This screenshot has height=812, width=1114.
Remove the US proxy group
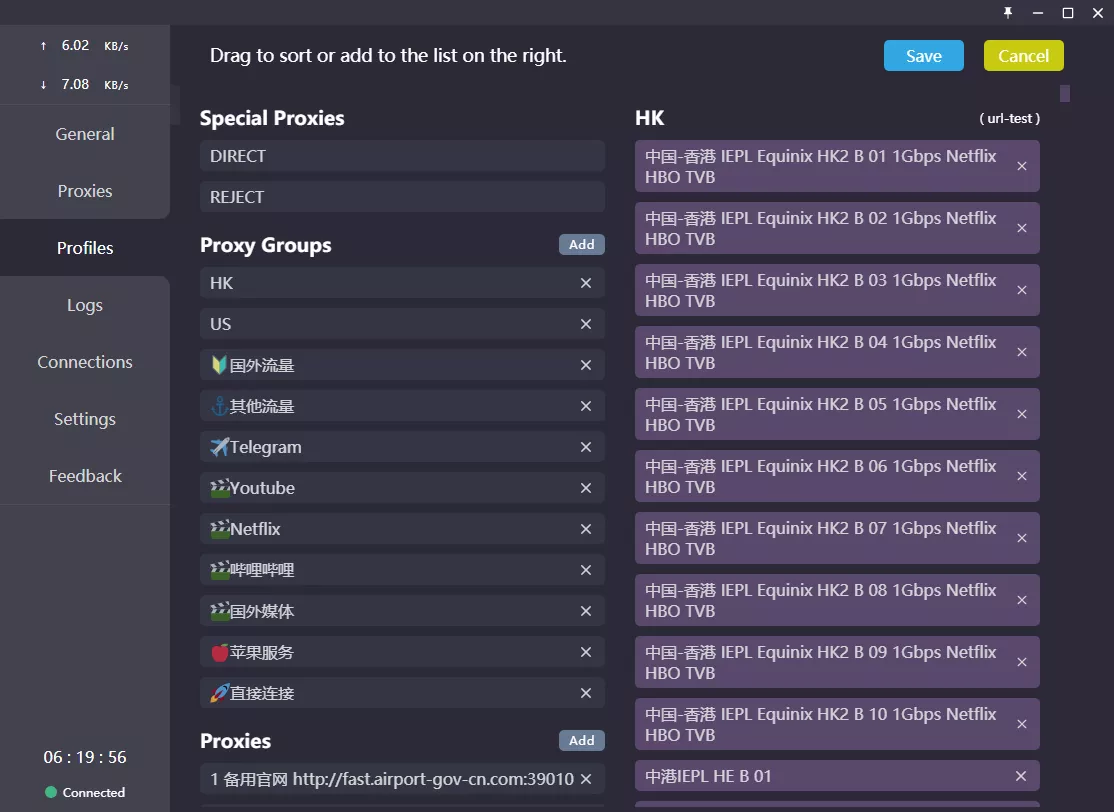586,324
